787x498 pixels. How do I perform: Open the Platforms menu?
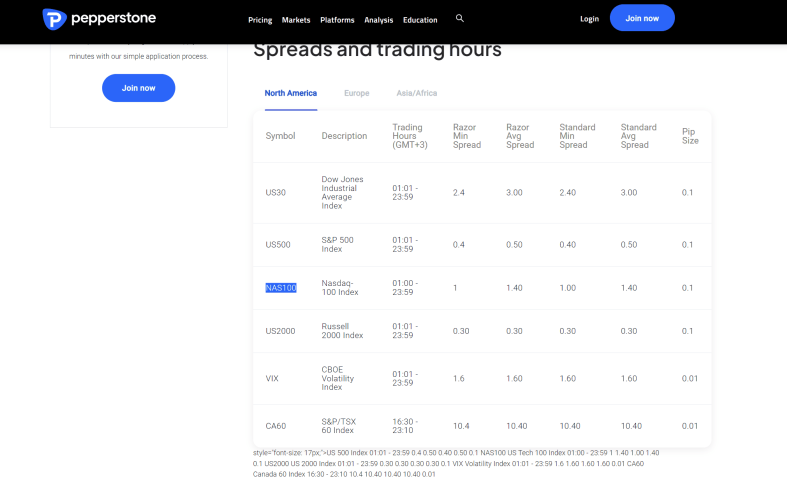pyautogui.click(x=337, y=20)
